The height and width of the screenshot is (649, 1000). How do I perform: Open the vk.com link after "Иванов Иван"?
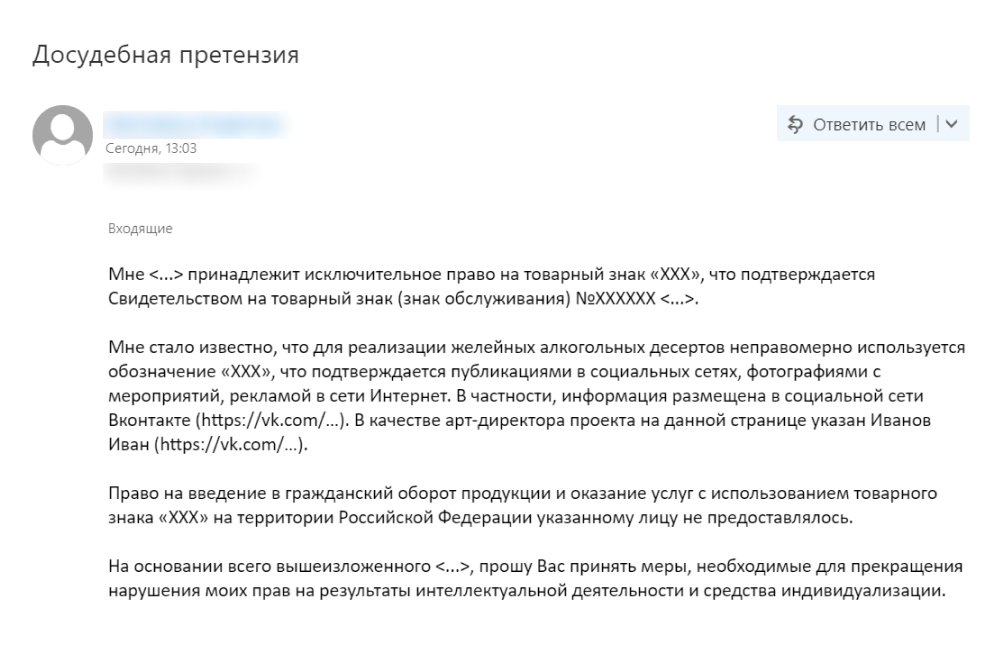[x=229, y=445]
